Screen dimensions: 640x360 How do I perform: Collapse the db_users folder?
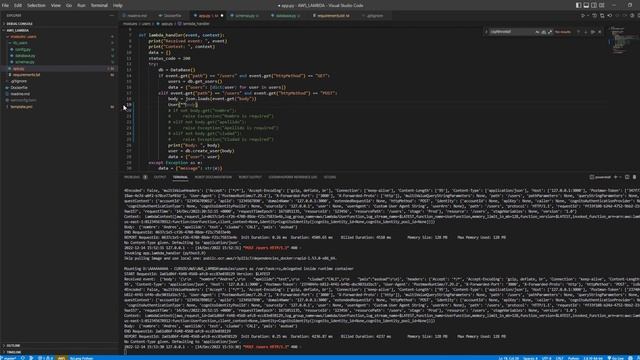59,43
